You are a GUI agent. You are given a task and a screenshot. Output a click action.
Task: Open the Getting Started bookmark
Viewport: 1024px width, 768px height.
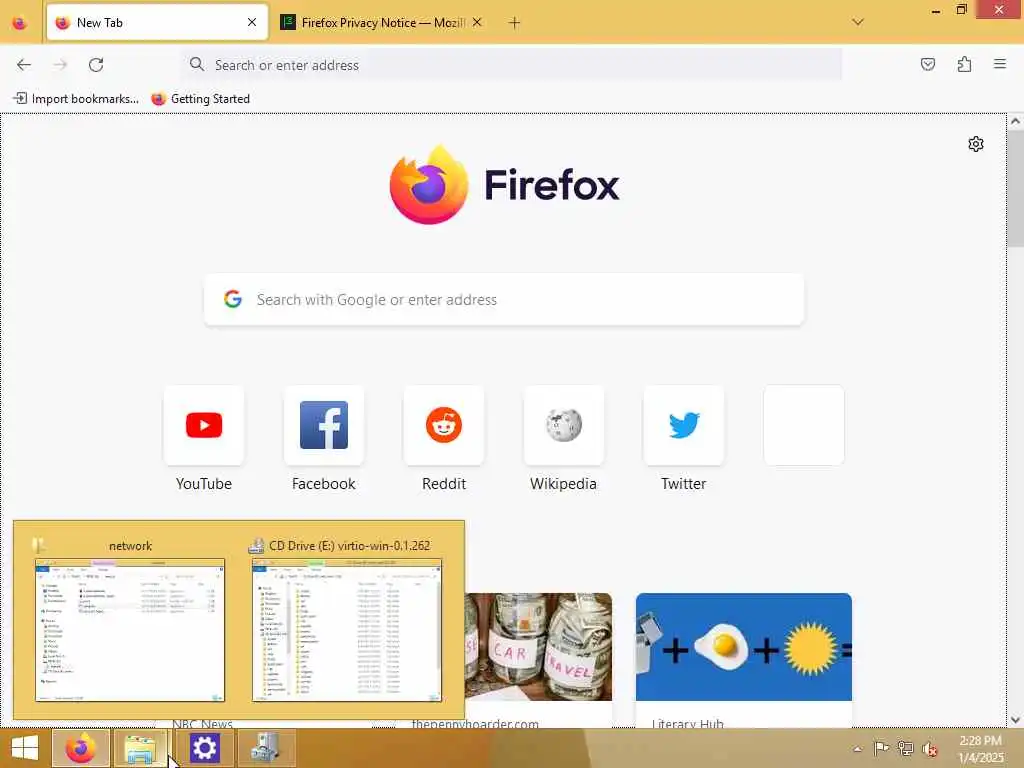pyautogui.click(x=200, y=99)
